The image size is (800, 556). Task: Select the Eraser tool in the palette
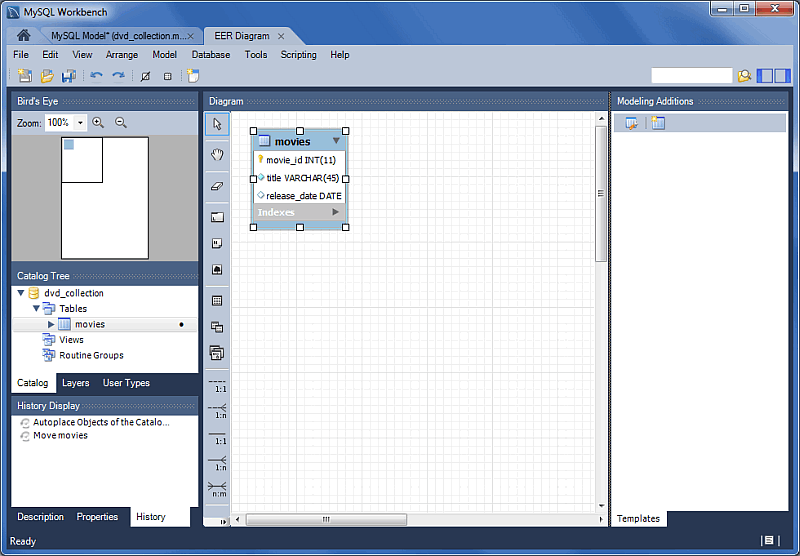(217, 186)
